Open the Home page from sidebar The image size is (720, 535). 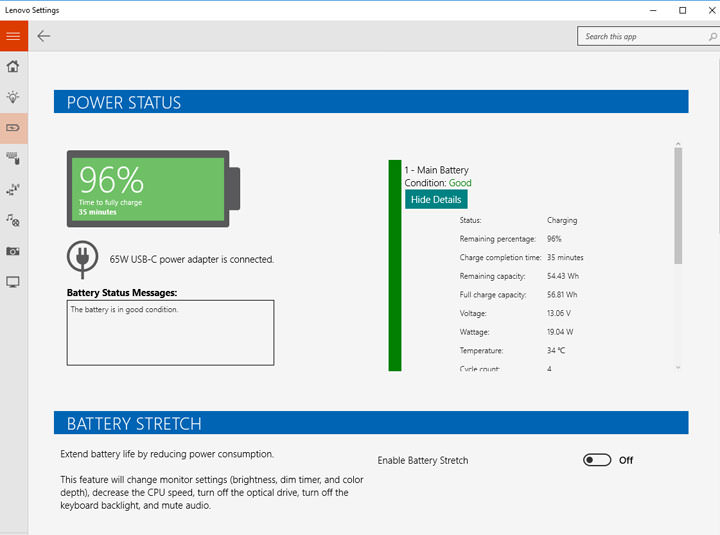tap(13, 66)
